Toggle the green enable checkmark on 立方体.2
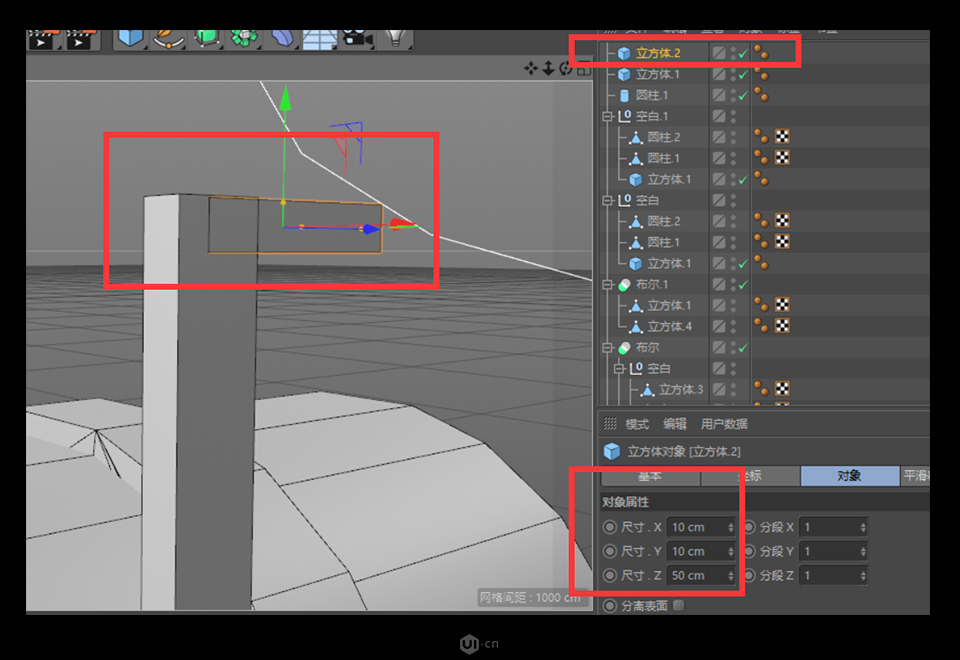 point(742,53)
